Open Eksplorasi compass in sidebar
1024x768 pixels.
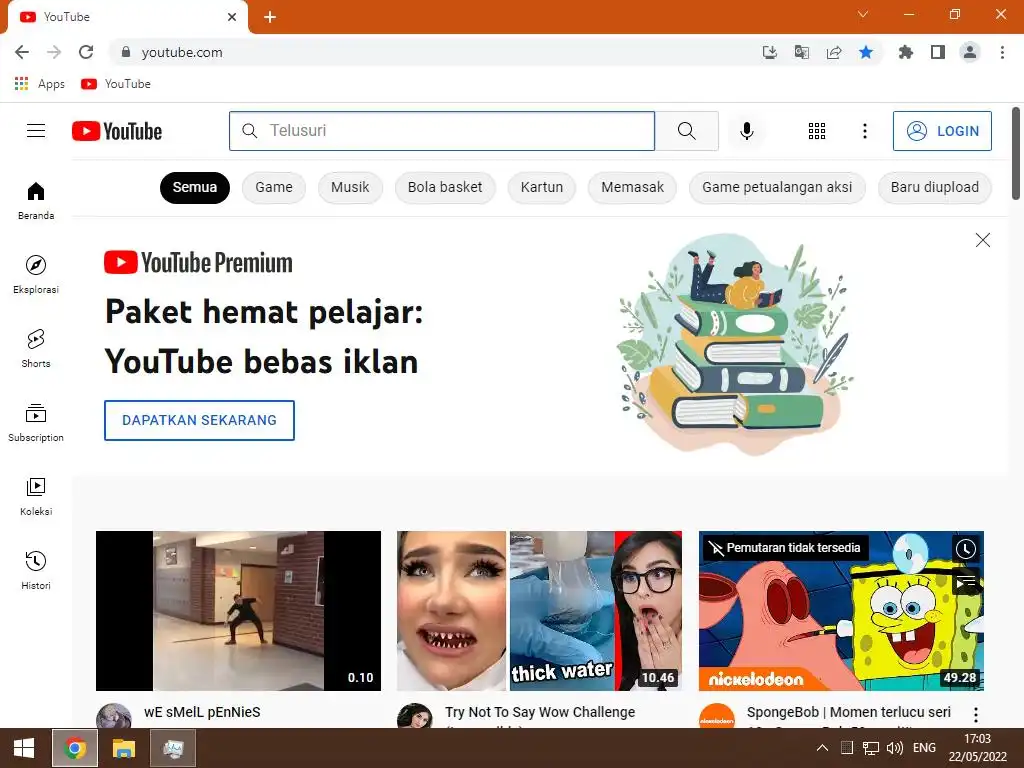[36, 274]
